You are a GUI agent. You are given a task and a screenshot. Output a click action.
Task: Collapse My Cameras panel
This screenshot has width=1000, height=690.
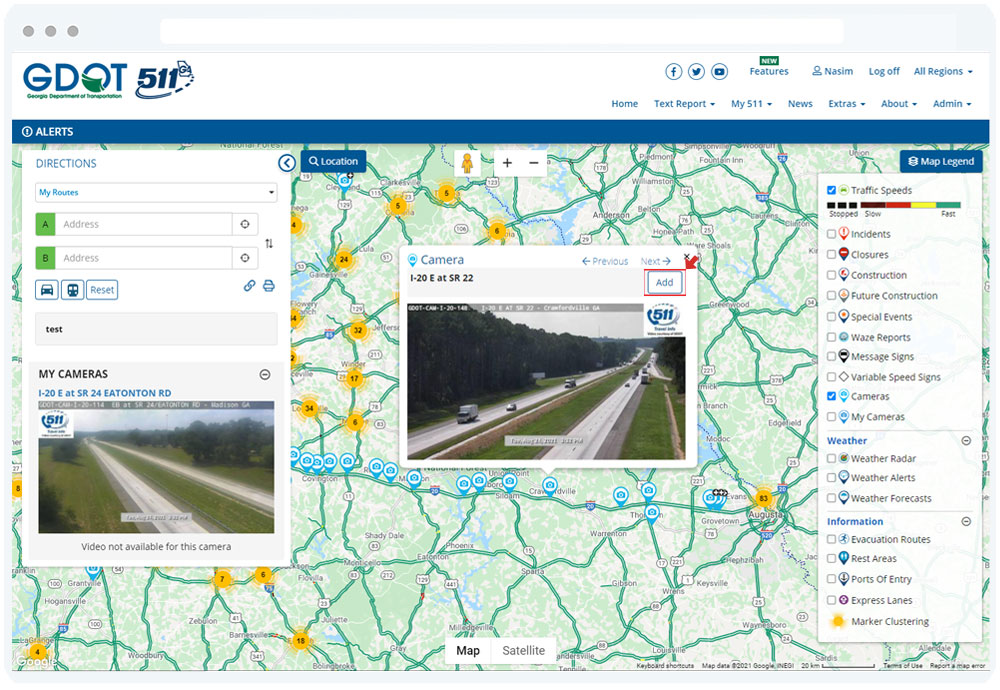265,374
